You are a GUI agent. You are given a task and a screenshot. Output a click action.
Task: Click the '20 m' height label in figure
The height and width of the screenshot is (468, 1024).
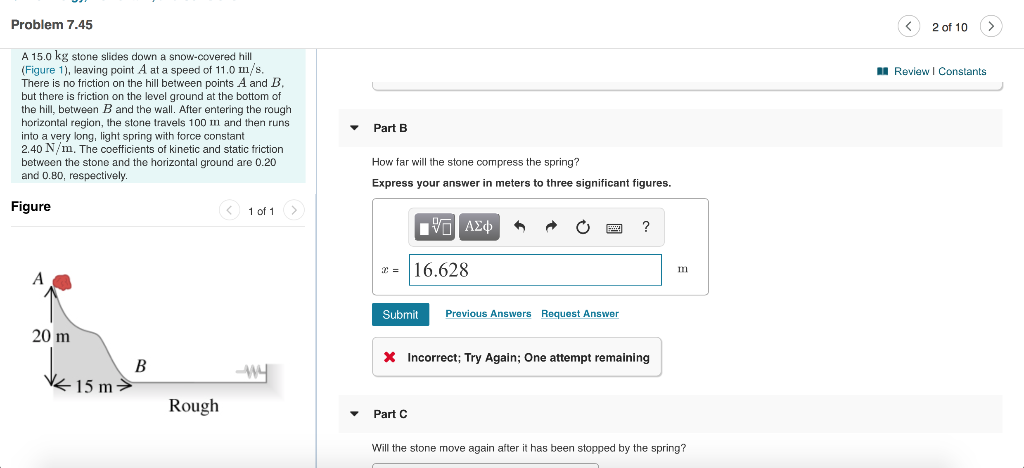click(51, 337)
